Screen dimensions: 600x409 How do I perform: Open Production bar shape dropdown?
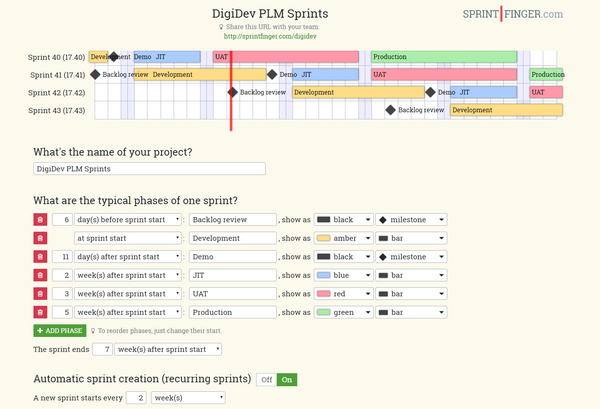[411, 312]
